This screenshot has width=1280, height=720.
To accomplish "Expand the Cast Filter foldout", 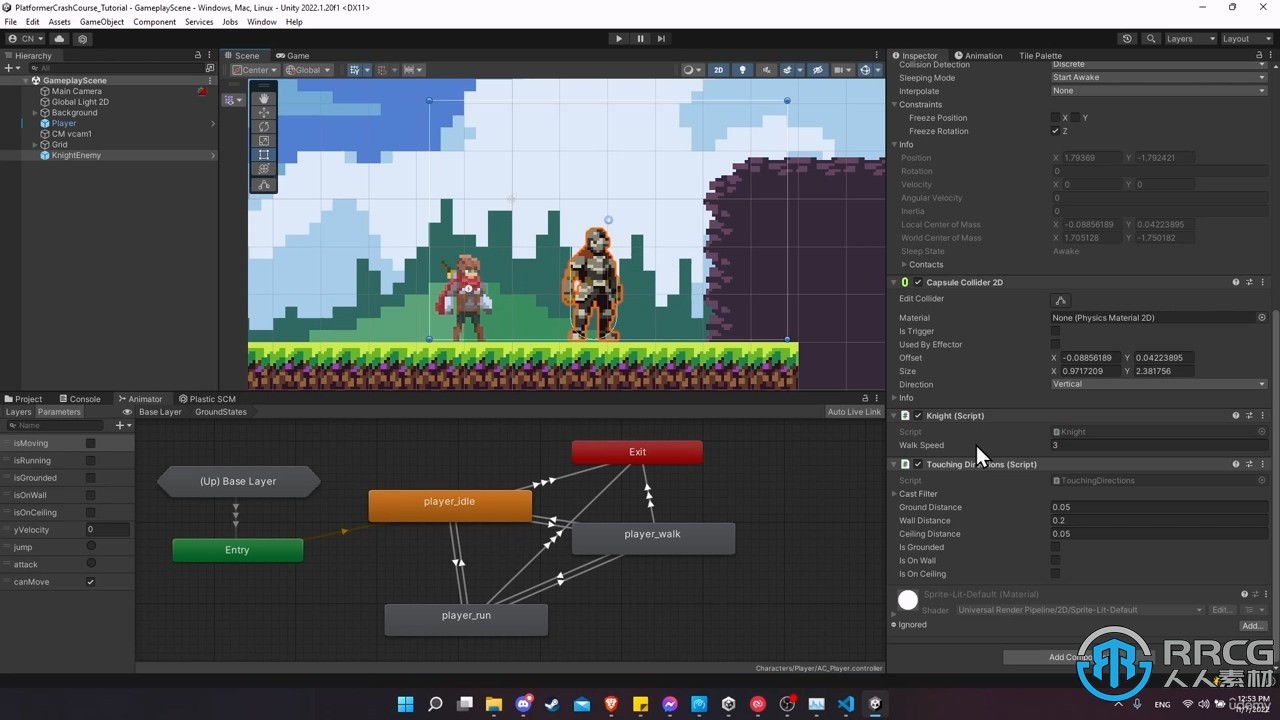I will (895, 494).
